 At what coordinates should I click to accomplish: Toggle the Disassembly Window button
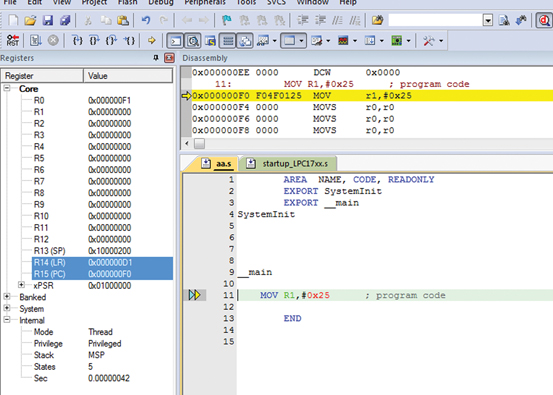pyautogui.click(x=193, y=41)
